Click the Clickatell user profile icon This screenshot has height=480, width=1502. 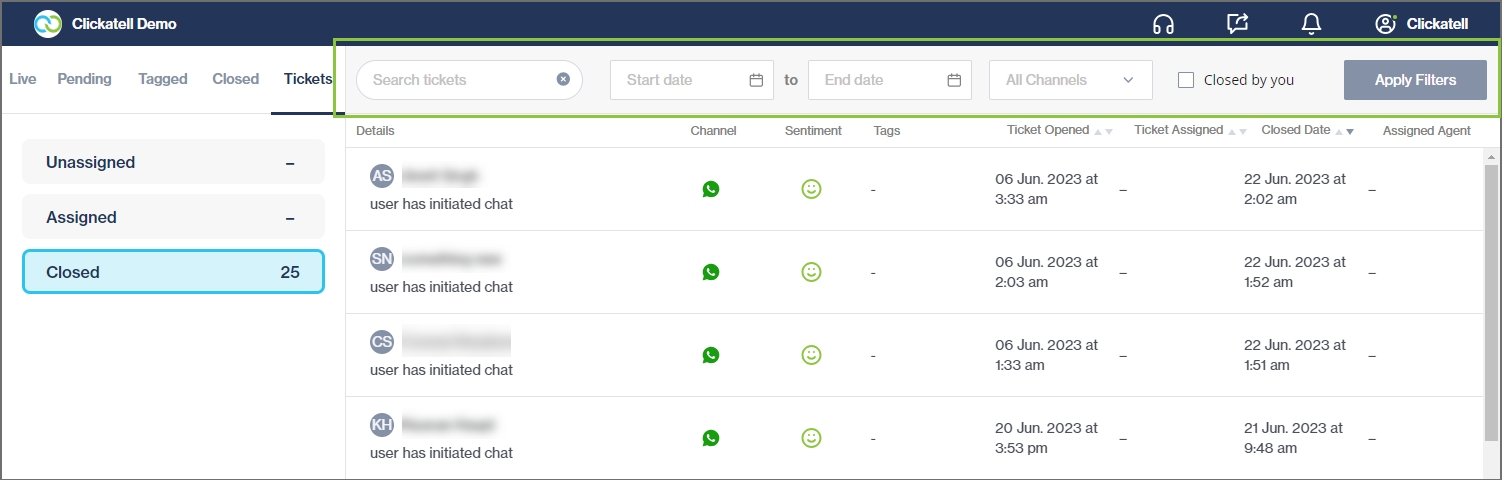[1385, 24]
